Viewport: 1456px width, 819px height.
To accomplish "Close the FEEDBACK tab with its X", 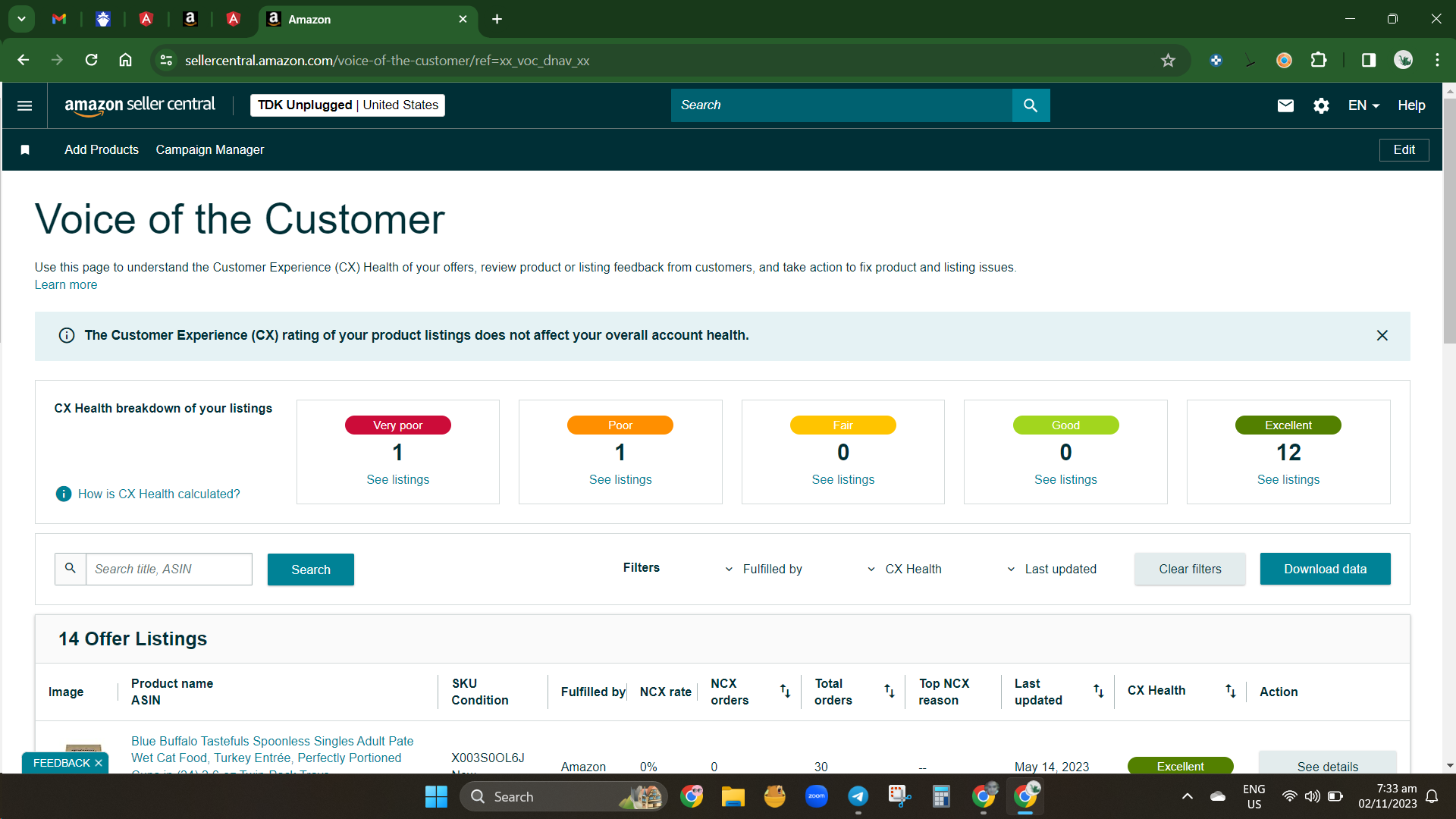I will [99, 763].
